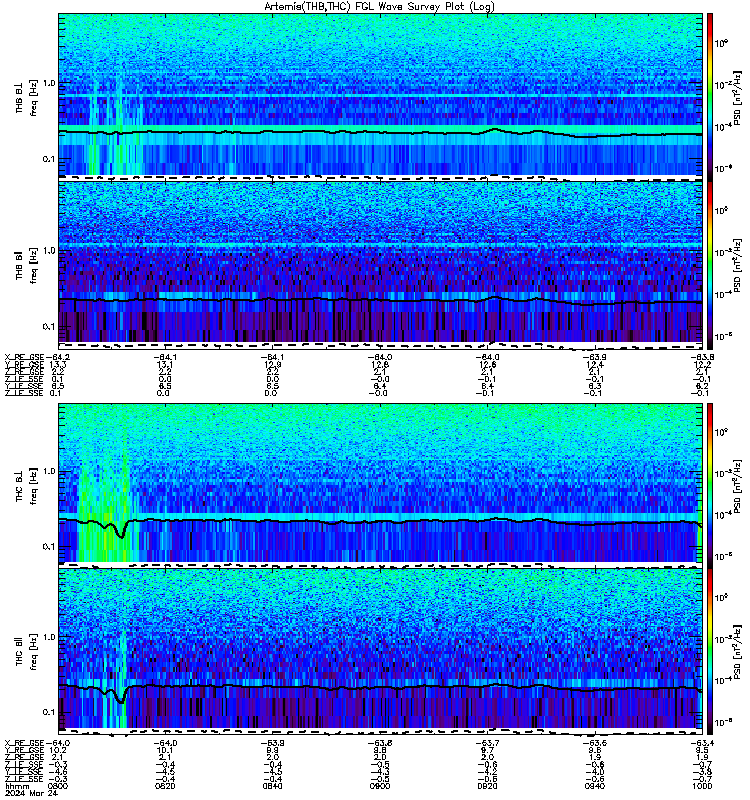Click the THC B-parallel panel color bar
Screen dimensions: 750x800
click(x=710, y=651)
